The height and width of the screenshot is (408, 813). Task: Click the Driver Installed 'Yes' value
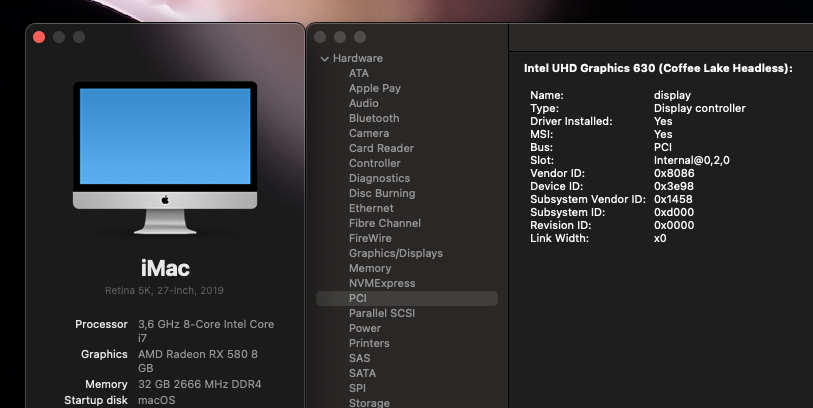click(663, 121)
